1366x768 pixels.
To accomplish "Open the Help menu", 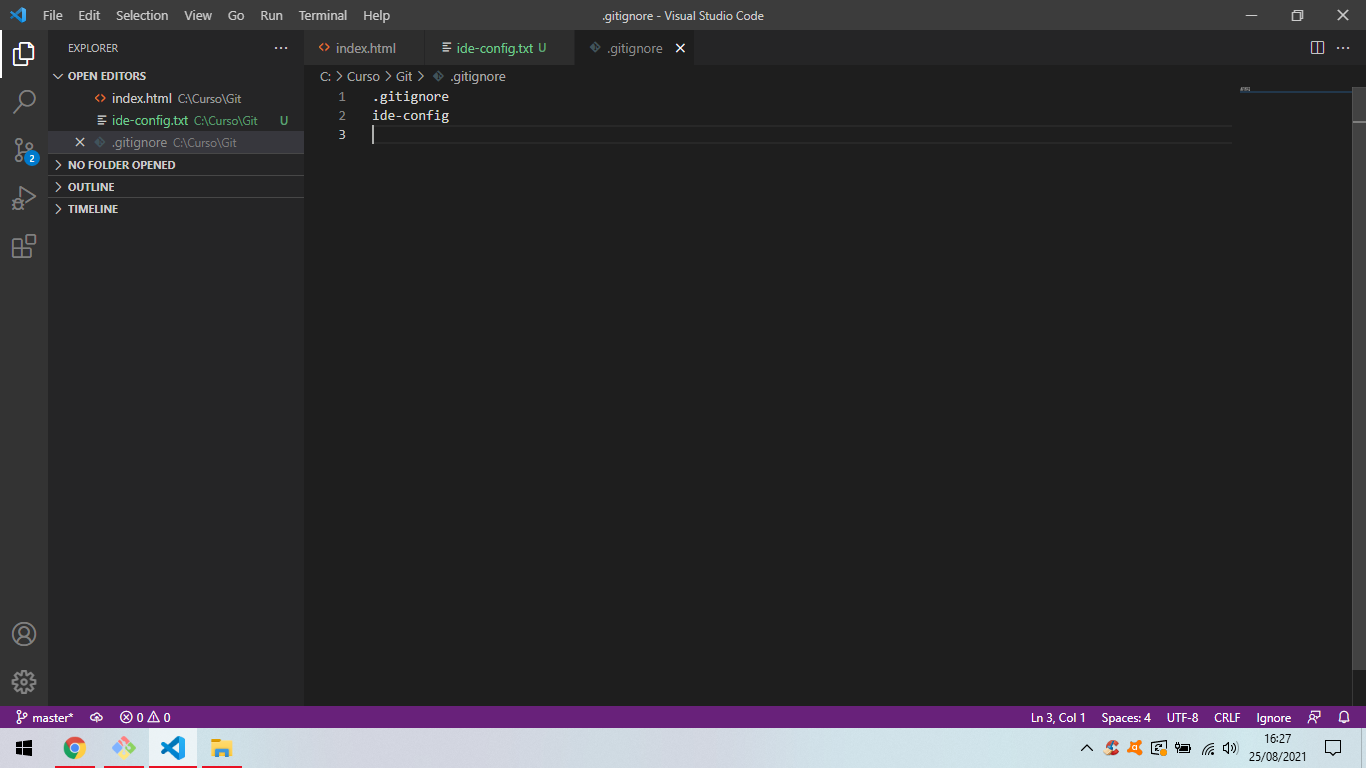I will click(x=377, y=15).
